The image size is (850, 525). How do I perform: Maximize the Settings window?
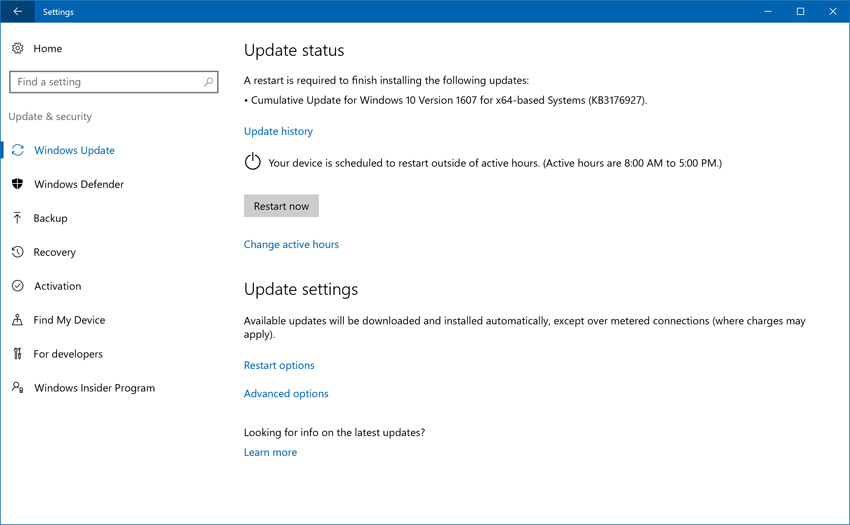[800, 11]
